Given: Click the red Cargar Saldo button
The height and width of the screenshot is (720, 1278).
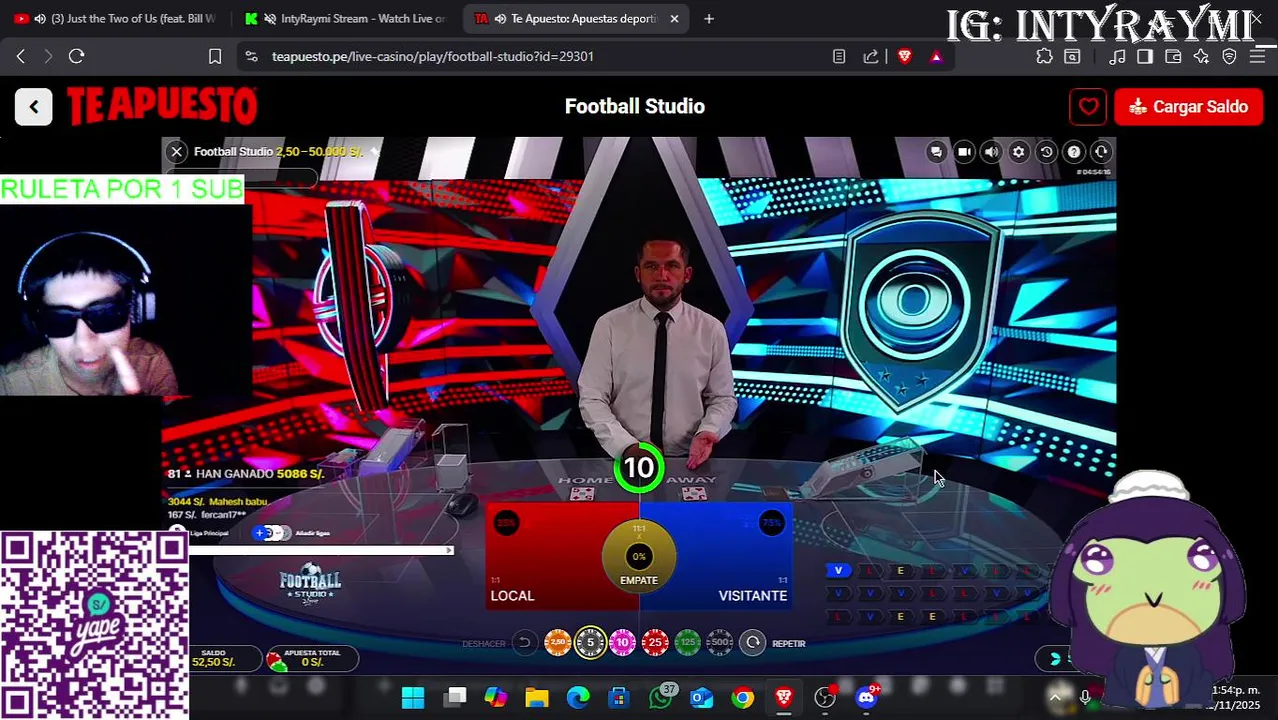Looking at the screenshot, I should [1188, 107].
